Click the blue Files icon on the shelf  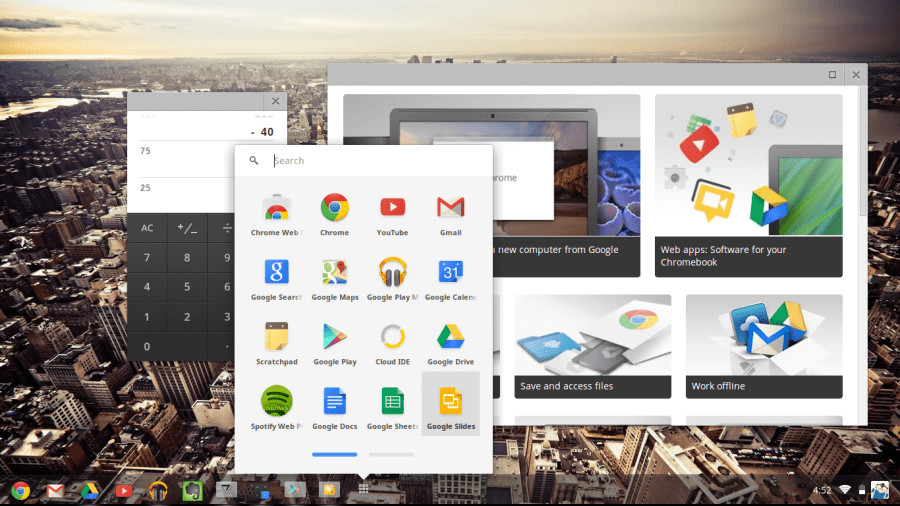coord(261,491)
